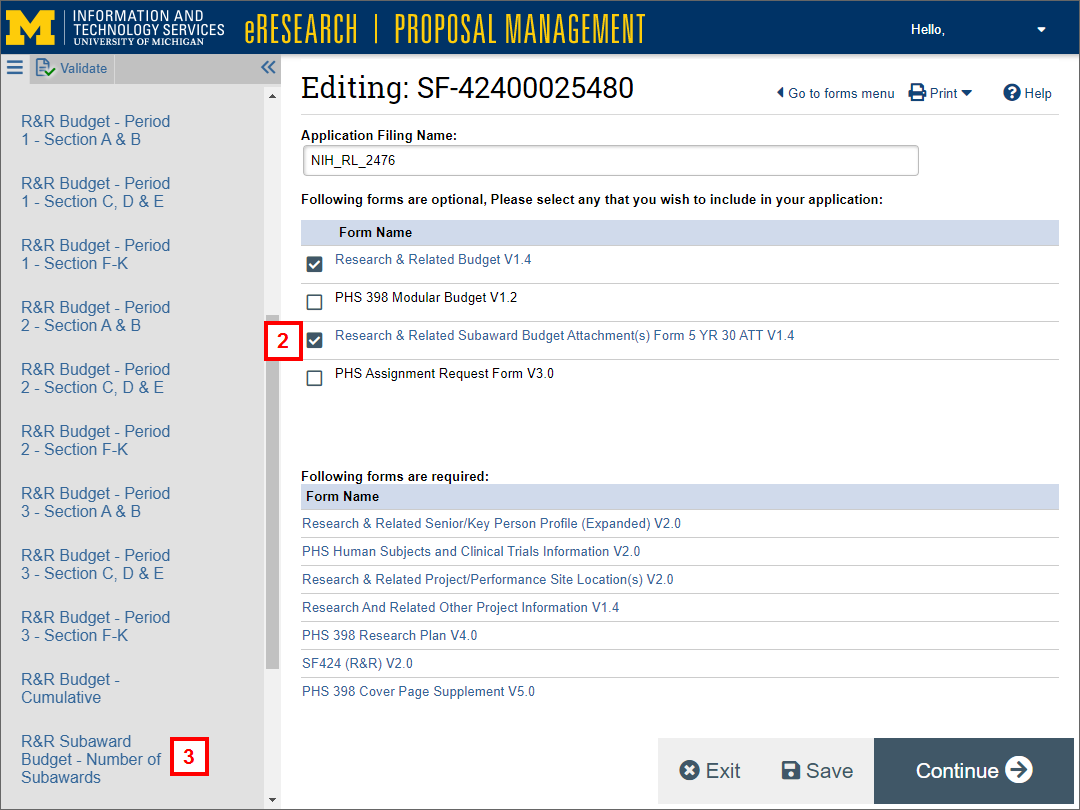Screen dimensions: 1080x810
Task: Click the Exit button
Action: pyautogui.click(x=710, y=770)
